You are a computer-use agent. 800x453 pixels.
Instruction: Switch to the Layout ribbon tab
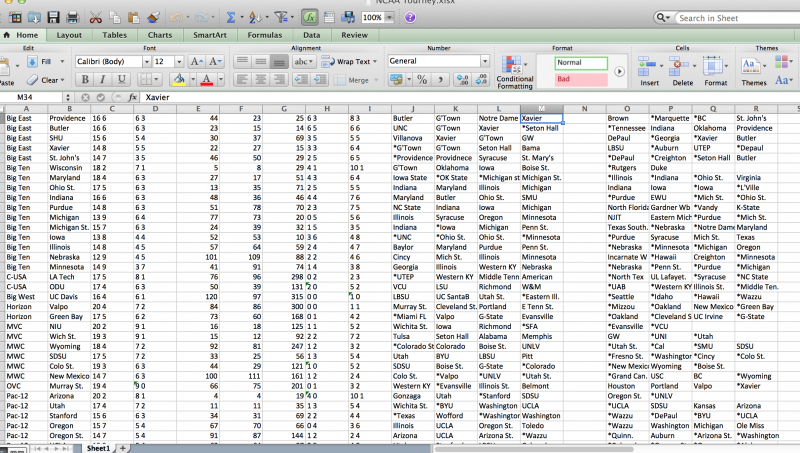click(x=69, y=35)
